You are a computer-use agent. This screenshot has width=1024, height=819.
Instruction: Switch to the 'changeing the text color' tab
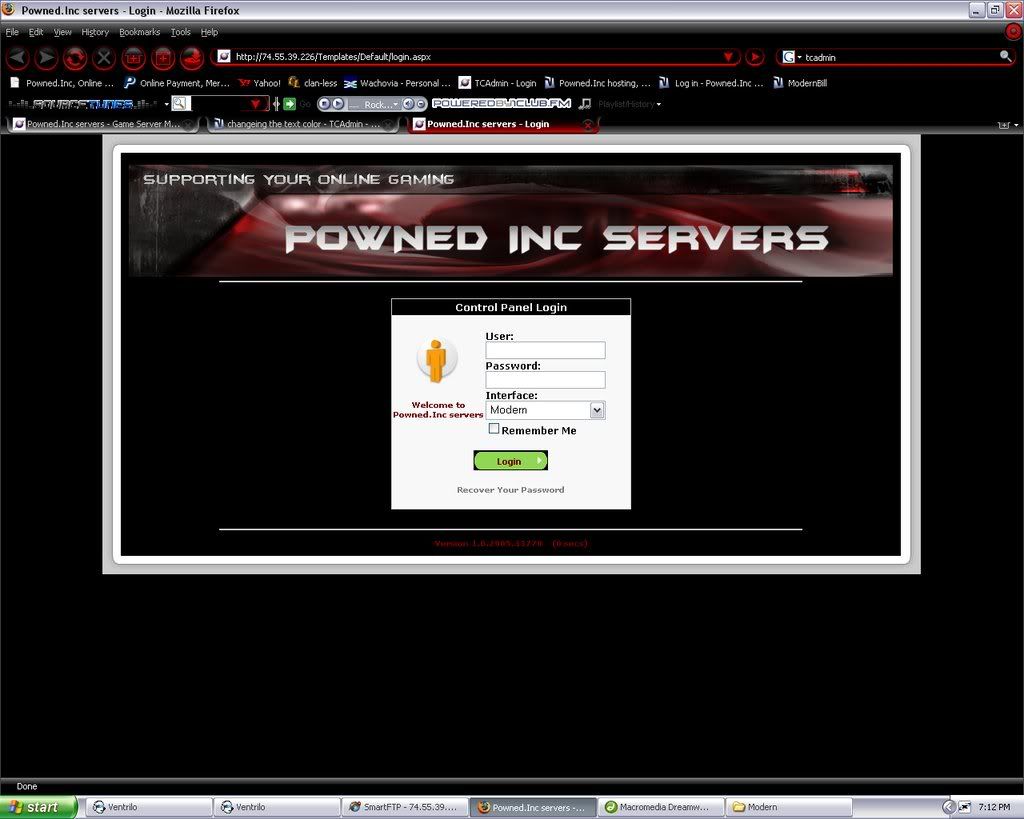tap(302, 124)
